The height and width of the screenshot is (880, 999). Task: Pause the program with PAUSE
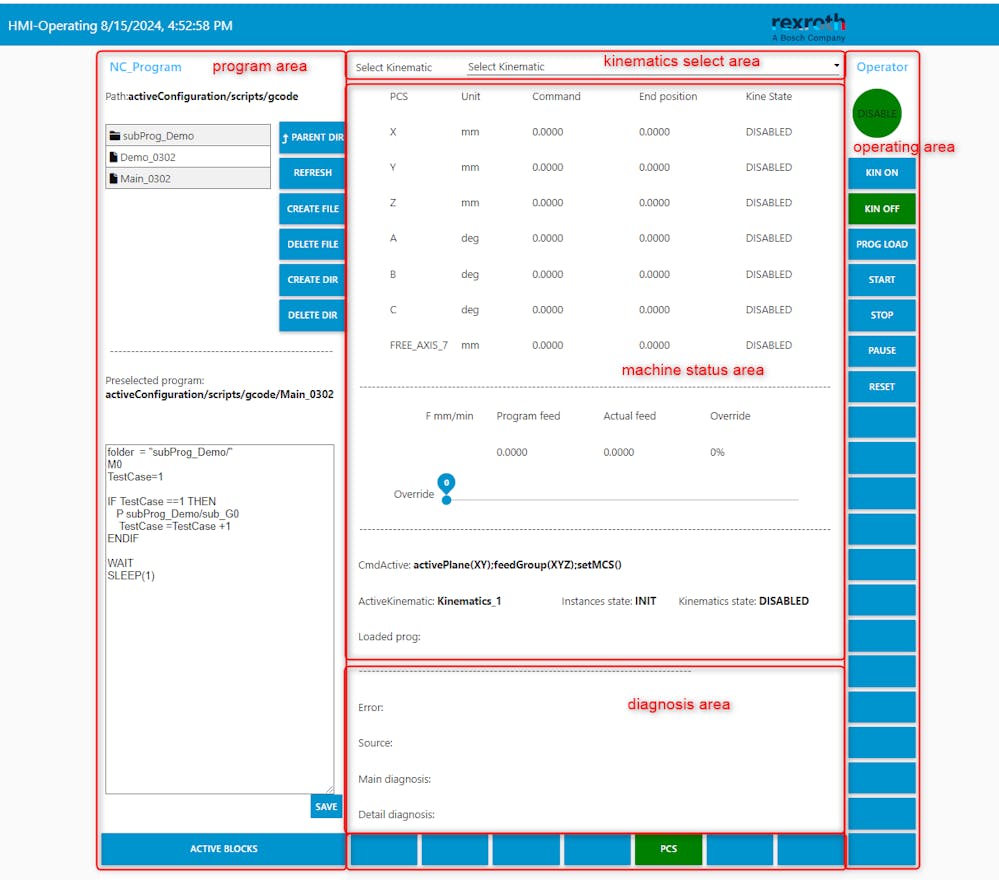coord(882,350)
